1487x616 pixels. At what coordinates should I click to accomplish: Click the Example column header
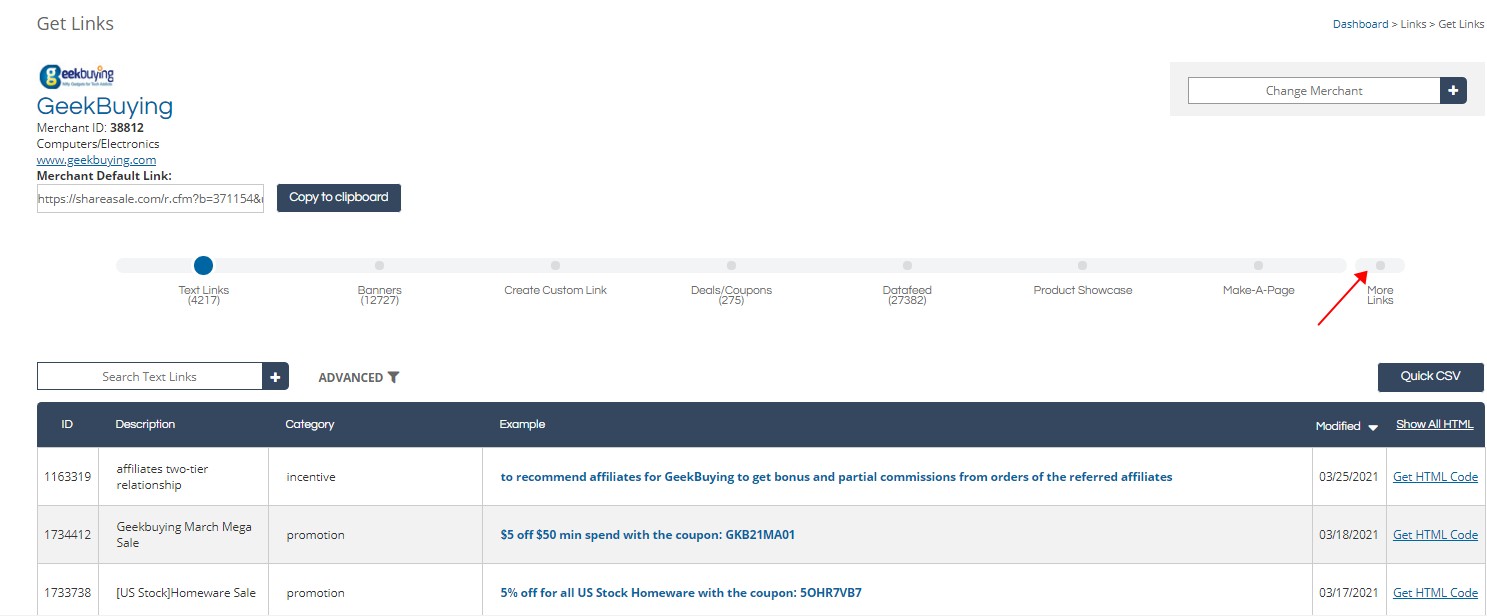[522, 424]
